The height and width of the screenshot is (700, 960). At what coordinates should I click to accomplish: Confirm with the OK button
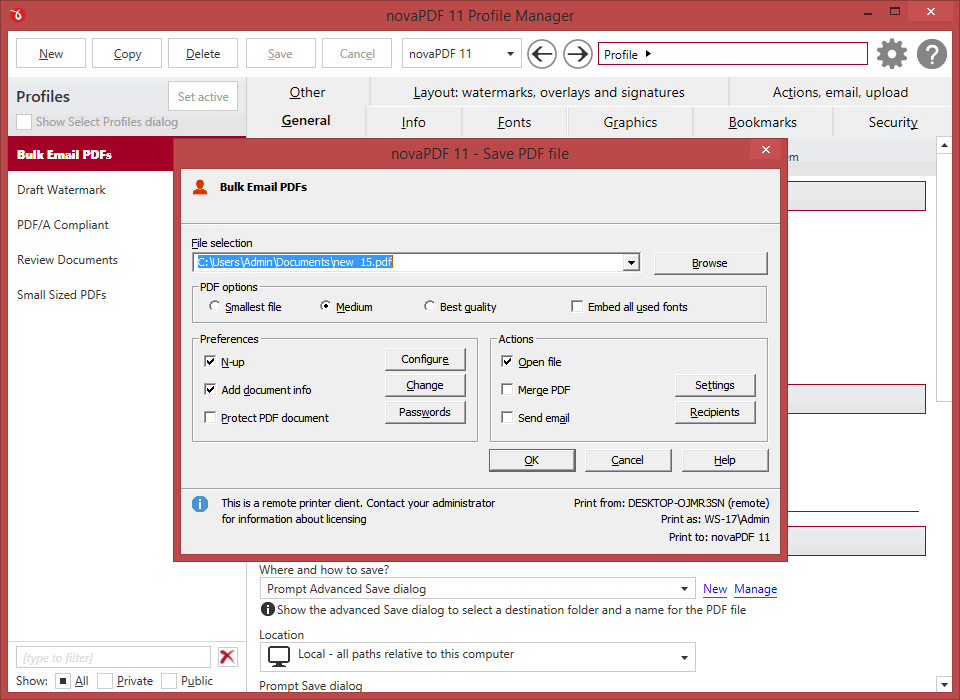[x=531, y=460]
